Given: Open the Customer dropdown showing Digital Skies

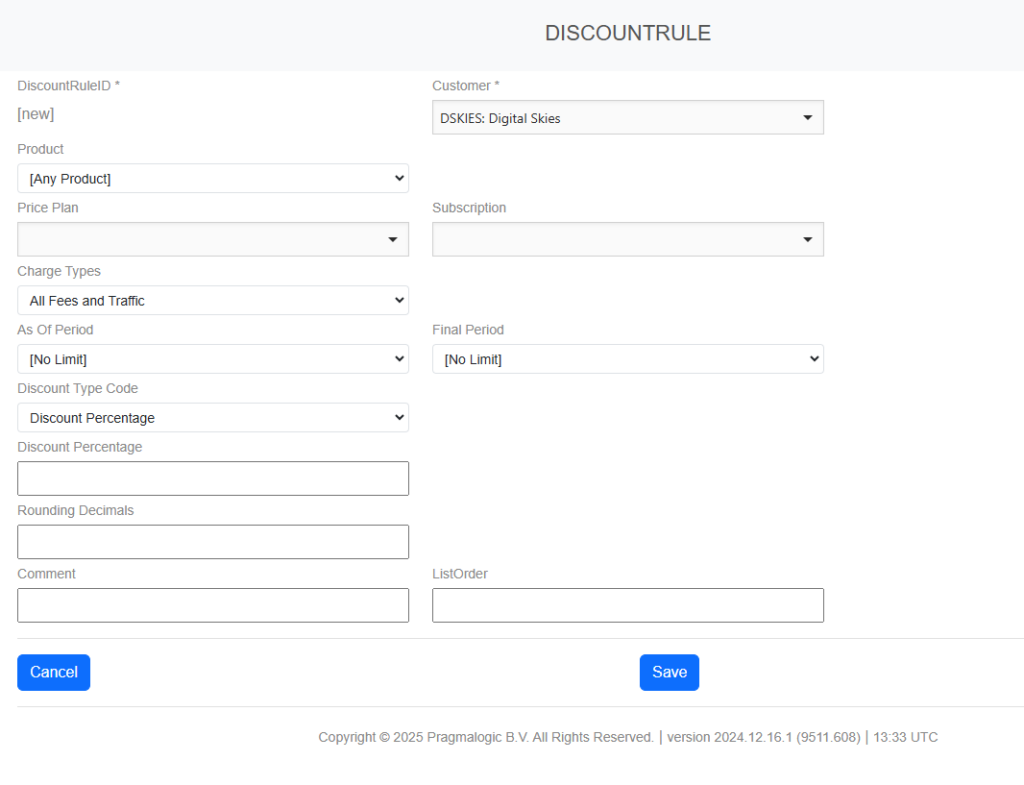Looking at the screenshot, I should tap(627, 118).
